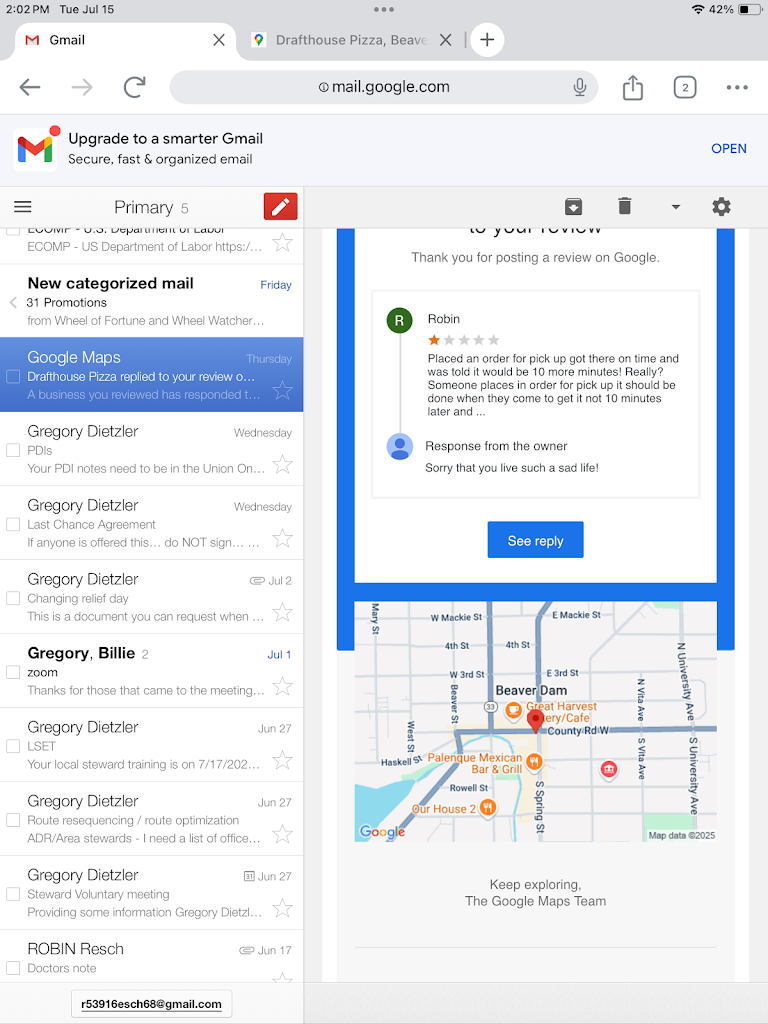Click the red map pin in Beaver Dam
Viewport: 768px width, 1024px height.
pos(535,721)
